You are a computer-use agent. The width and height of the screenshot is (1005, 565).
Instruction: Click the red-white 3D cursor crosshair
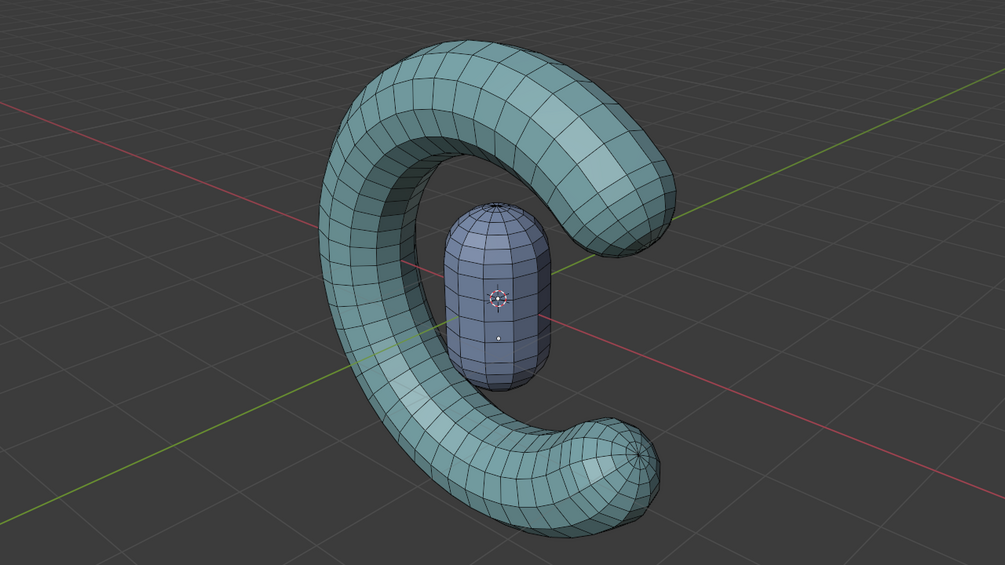pos(498,299)
